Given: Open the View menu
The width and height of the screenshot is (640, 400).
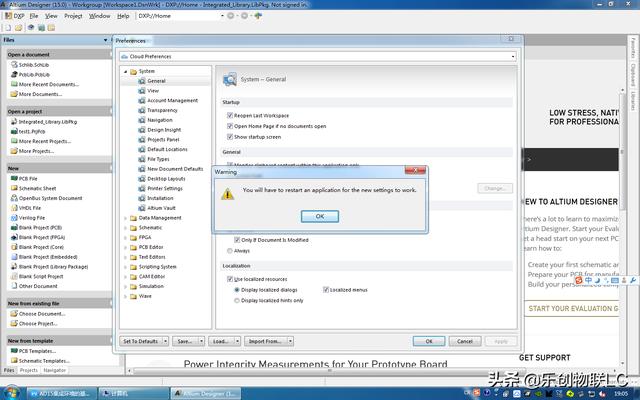Looking at the screenshot, I should 51,16.
